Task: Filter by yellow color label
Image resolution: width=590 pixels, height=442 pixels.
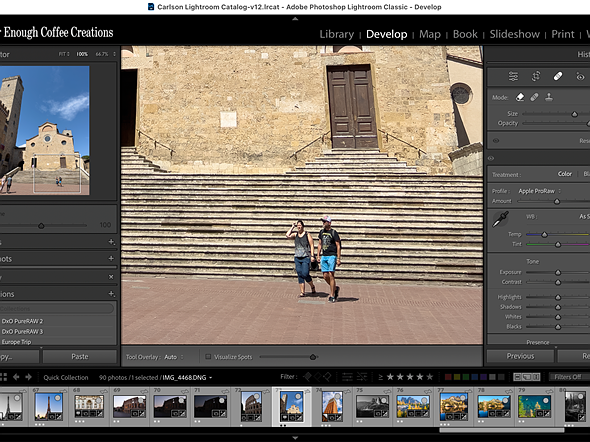Action: tap(457, 377)
